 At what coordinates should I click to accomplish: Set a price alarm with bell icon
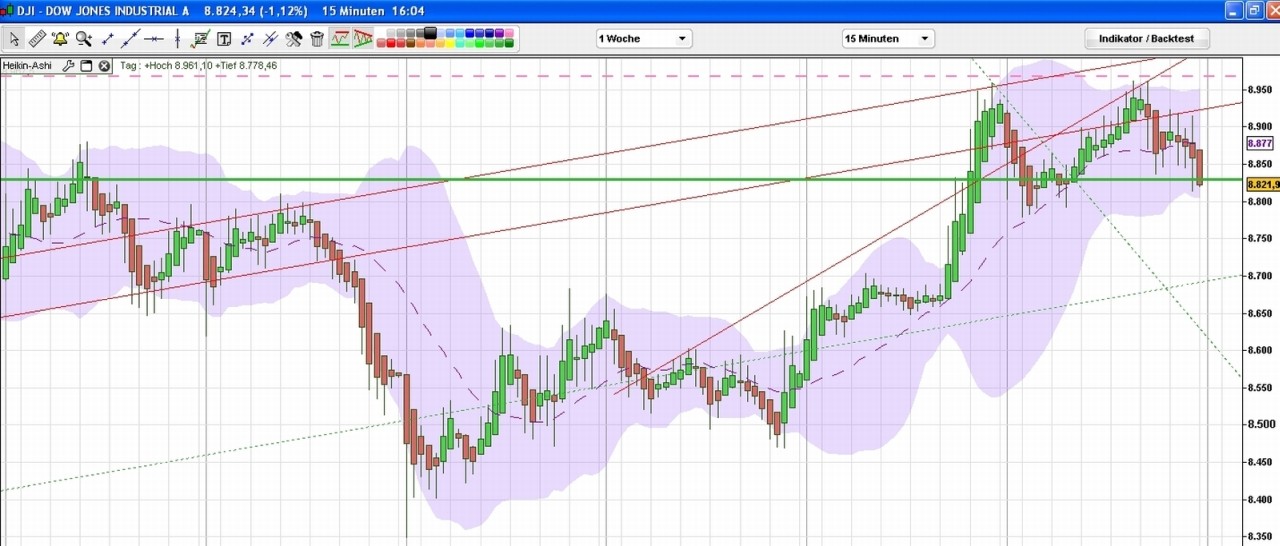tap(60, 39)
